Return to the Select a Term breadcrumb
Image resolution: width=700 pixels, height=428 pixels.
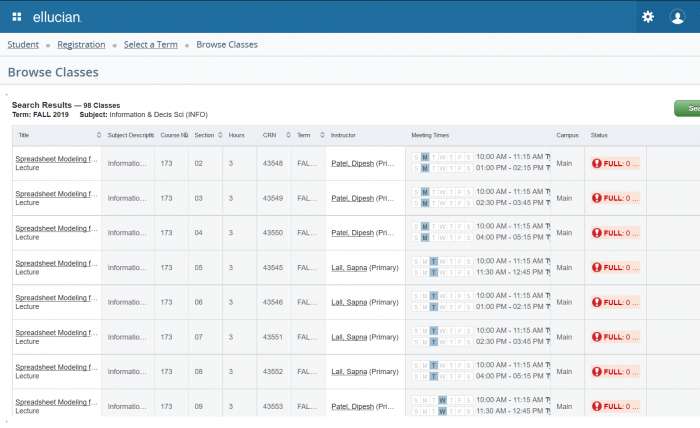pos(153,45)
